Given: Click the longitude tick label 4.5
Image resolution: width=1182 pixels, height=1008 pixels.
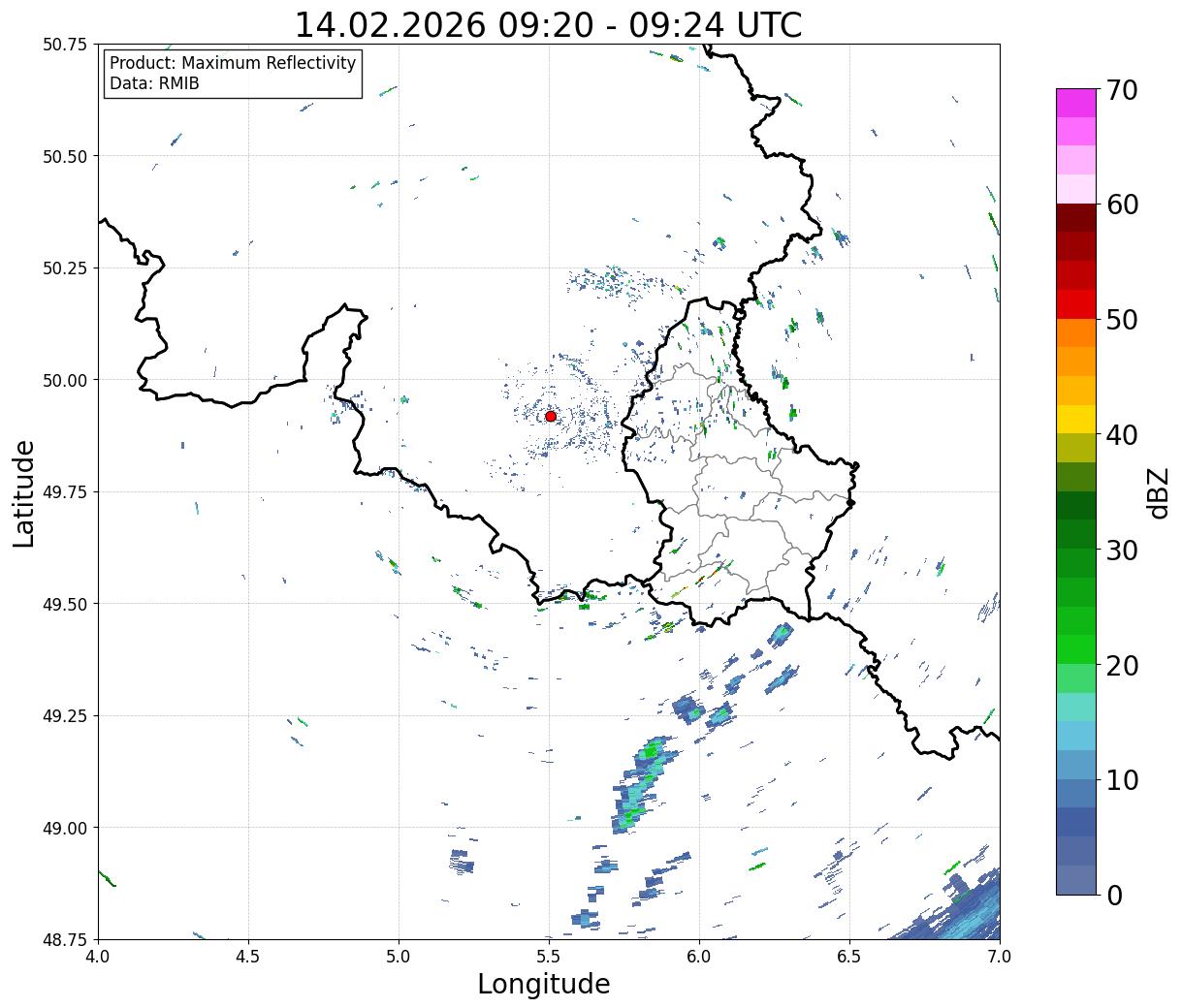Looking at the screenshot, I should point(248,957).
